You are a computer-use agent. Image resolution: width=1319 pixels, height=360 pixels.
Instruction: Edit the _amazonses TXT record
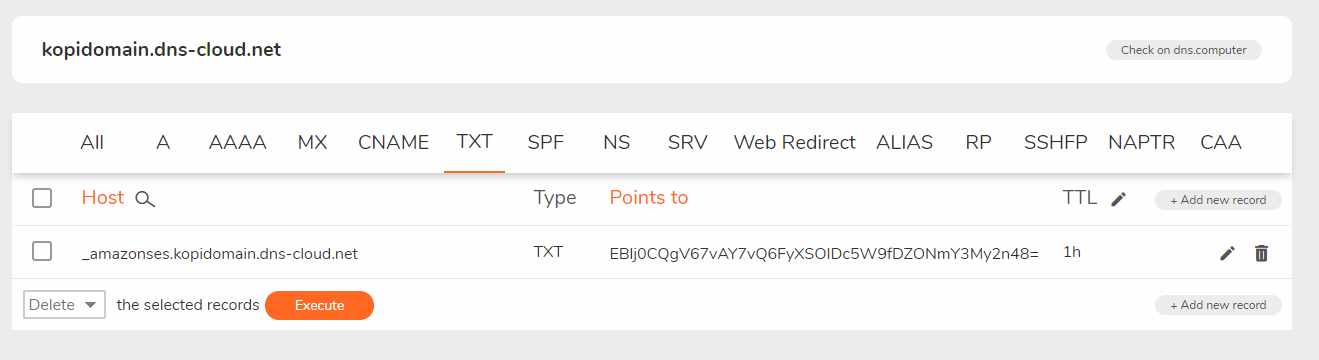(1227, 253)
